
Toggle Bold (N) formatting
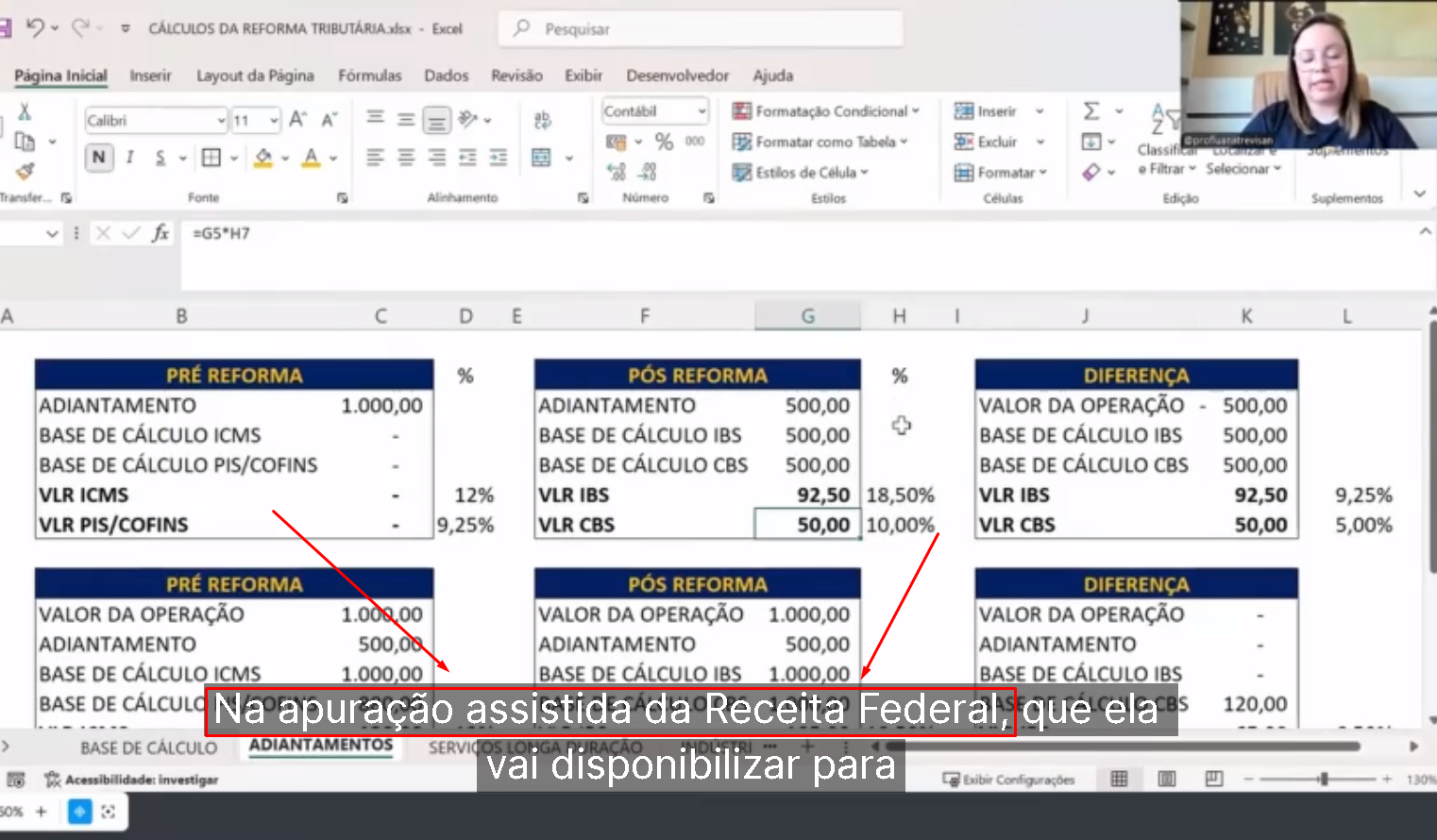[x=99, y=158]
